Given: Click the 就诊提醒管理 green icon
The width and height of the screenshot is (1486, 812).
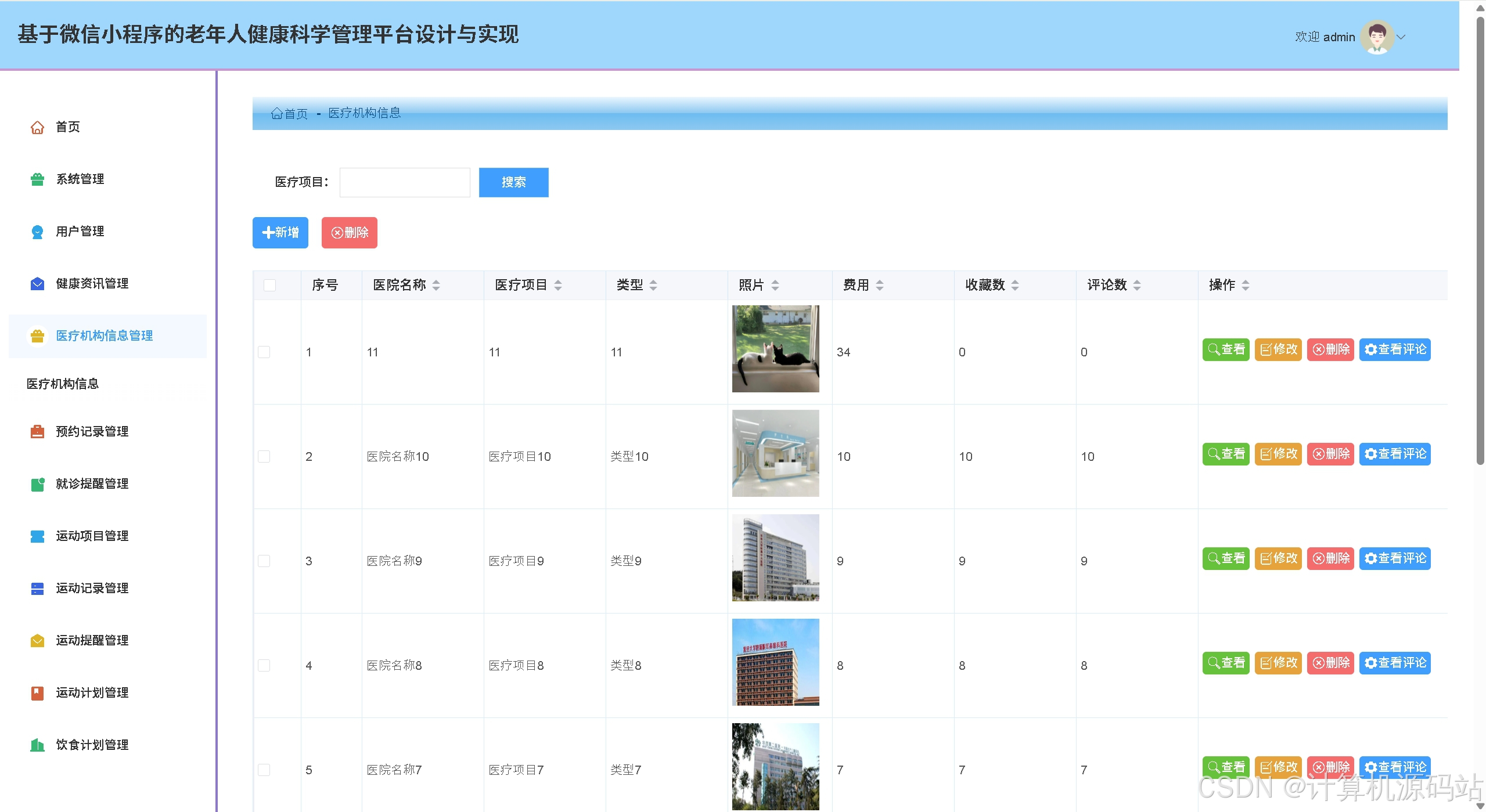Looking at the screenshot, I should coord(37,484).
